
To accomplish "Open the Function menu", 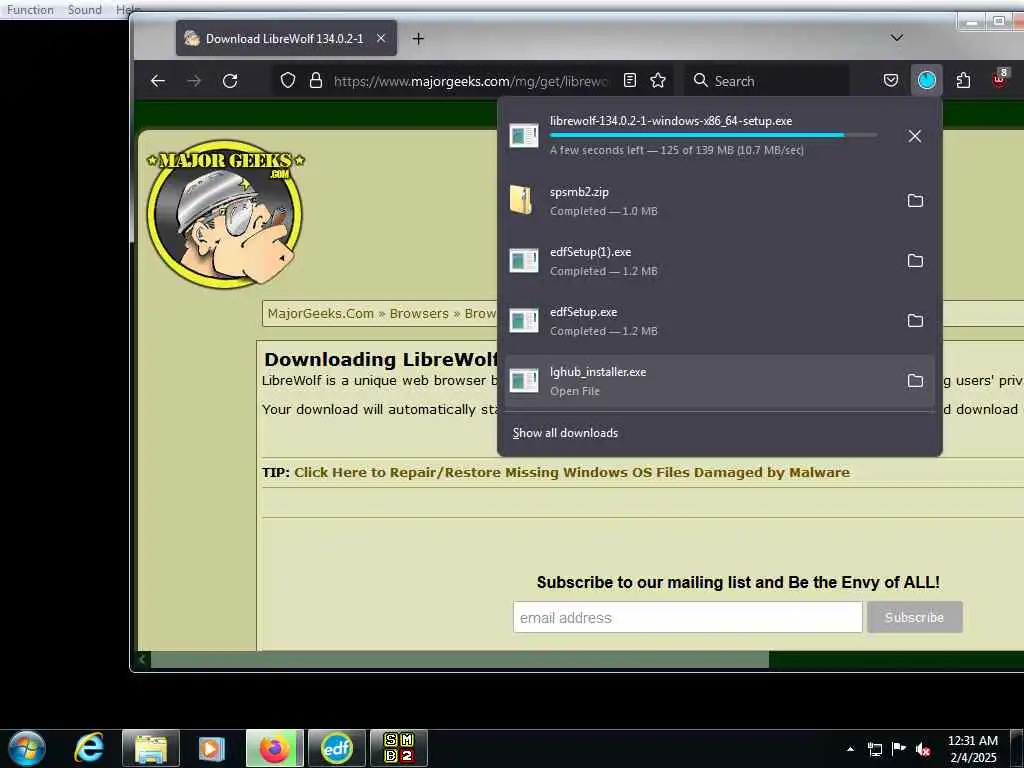I will 30,10.
